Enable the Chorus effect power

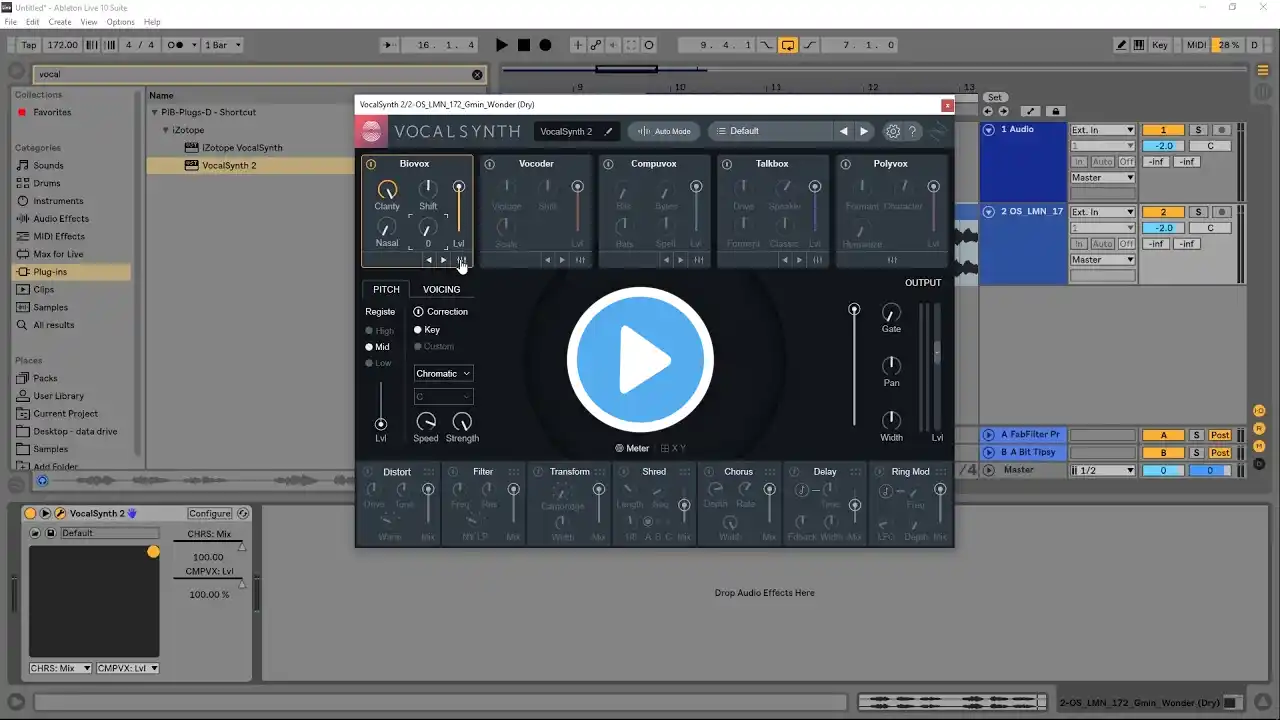[x=709, y=472]
